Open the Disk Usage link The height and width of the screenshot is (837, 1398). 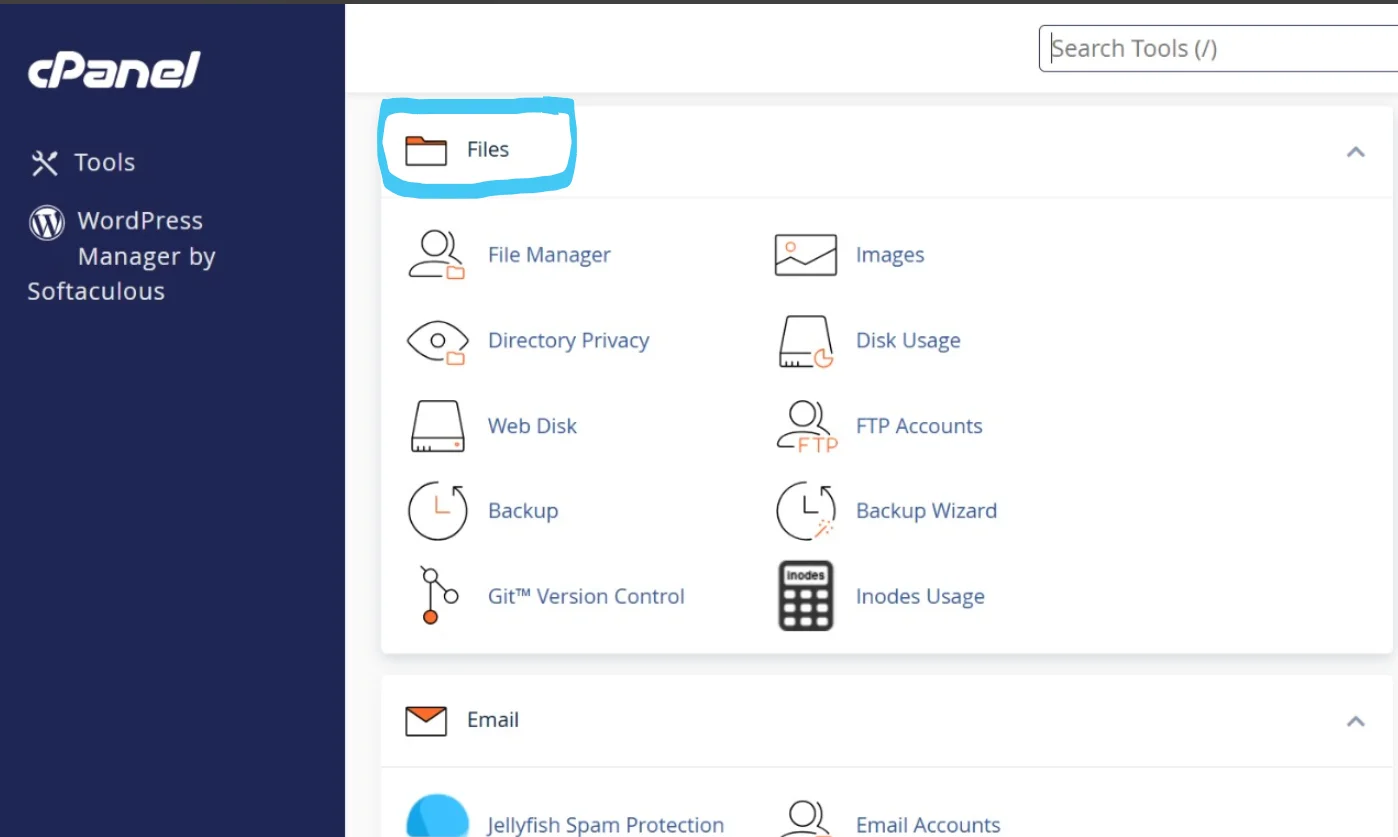click(908, 341)
